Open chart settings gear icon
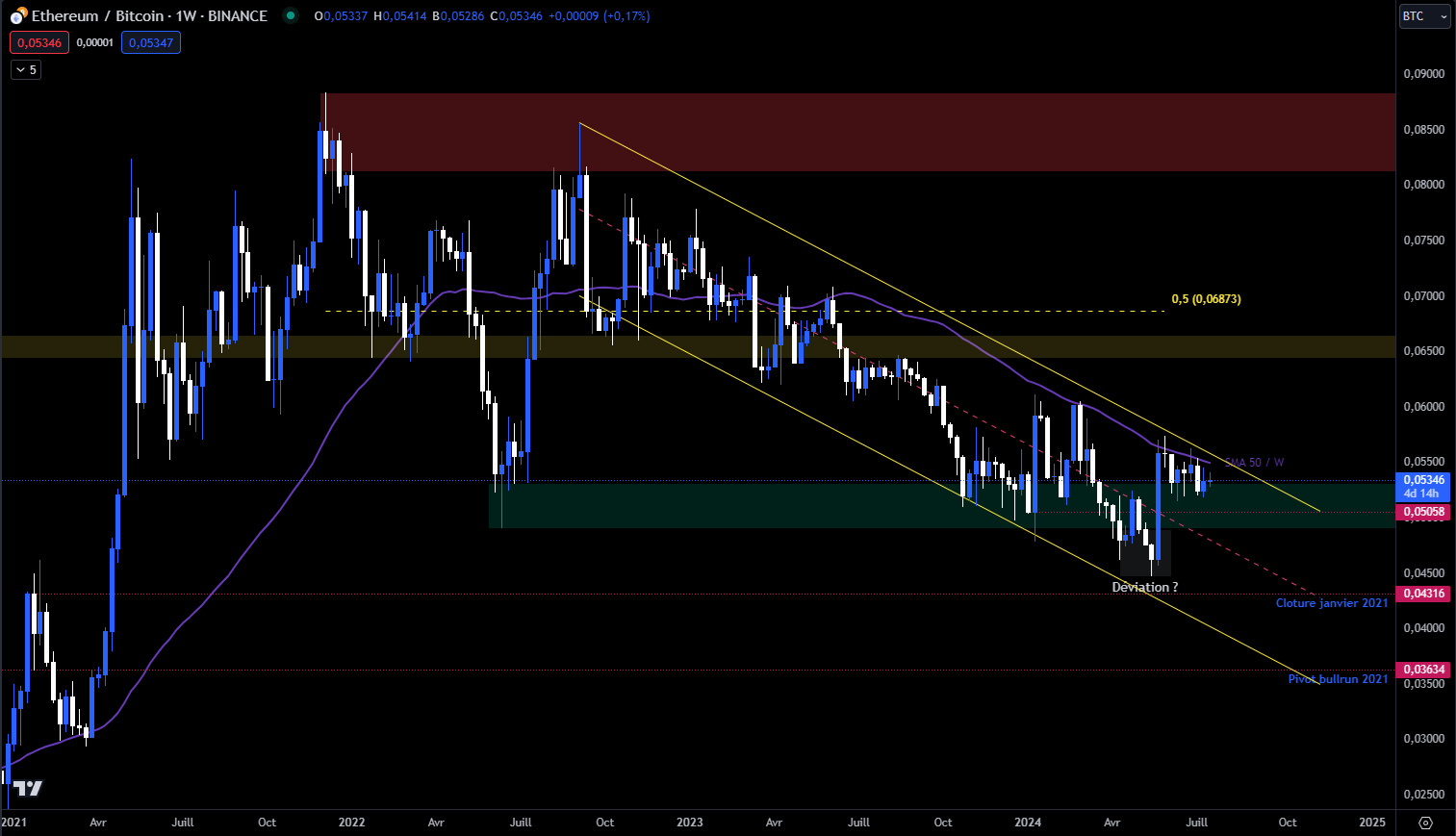Image resolution: width=1456 pixels, height=836 pixels. point(1425,823)
